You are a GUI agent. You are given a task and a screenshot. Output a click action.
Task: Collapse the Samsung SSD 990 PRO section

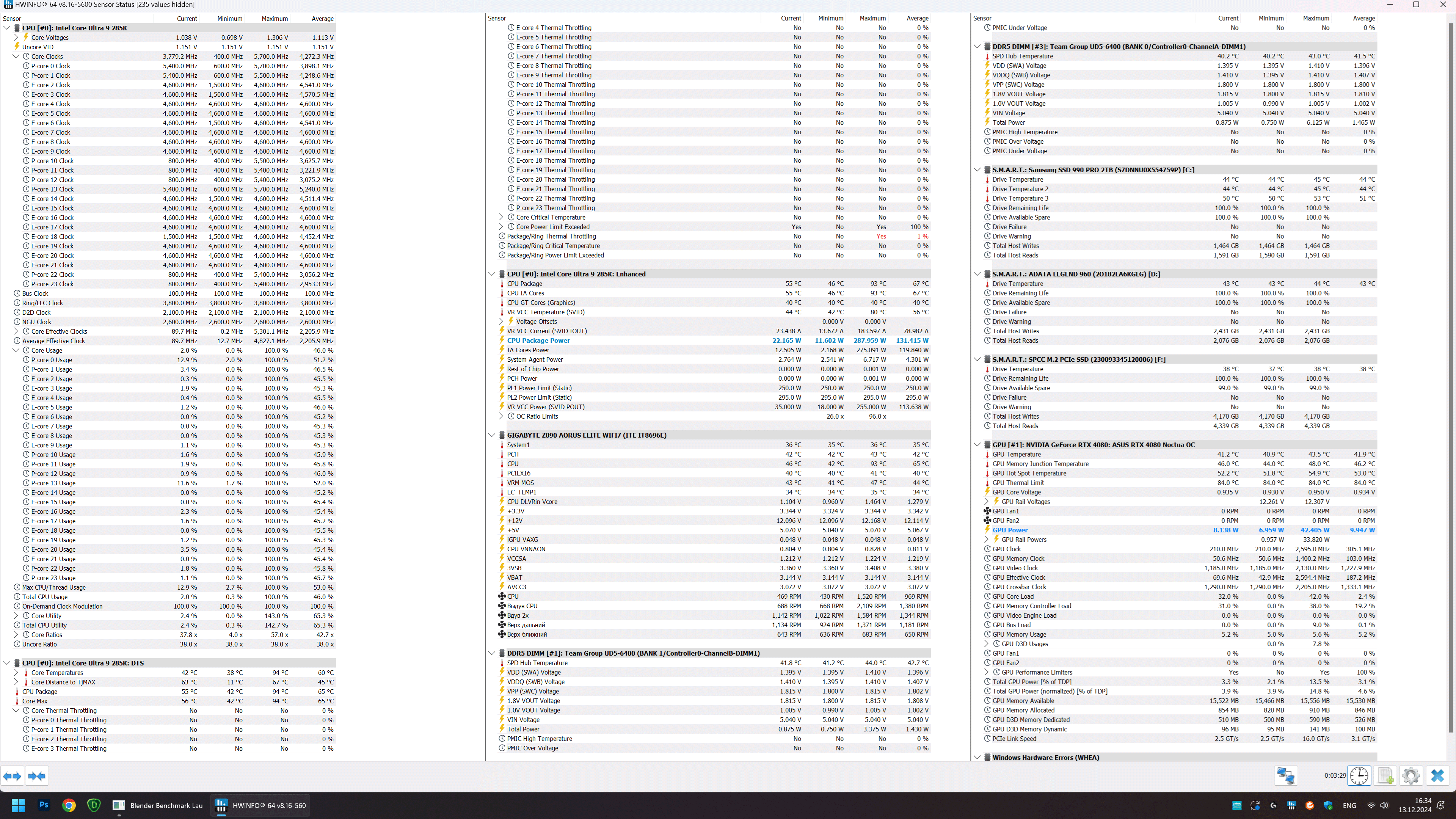coord(977,169)
